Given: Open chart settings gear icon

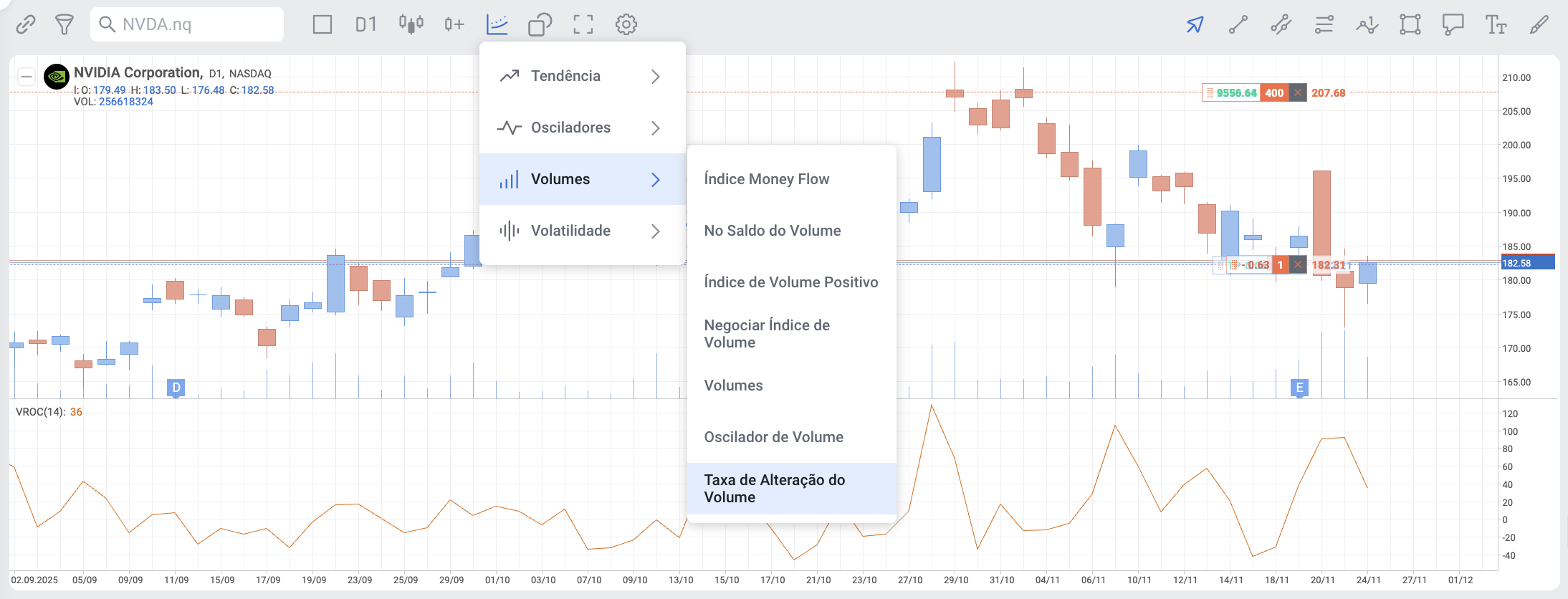Looking at the screenshot, I should coord(626,24).
